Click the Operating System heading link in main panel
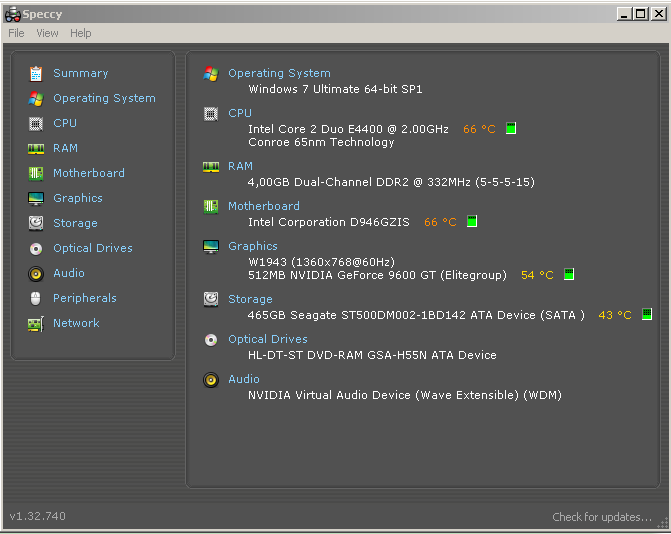This screenshot has height=534, width=671. tap(279, 73)
